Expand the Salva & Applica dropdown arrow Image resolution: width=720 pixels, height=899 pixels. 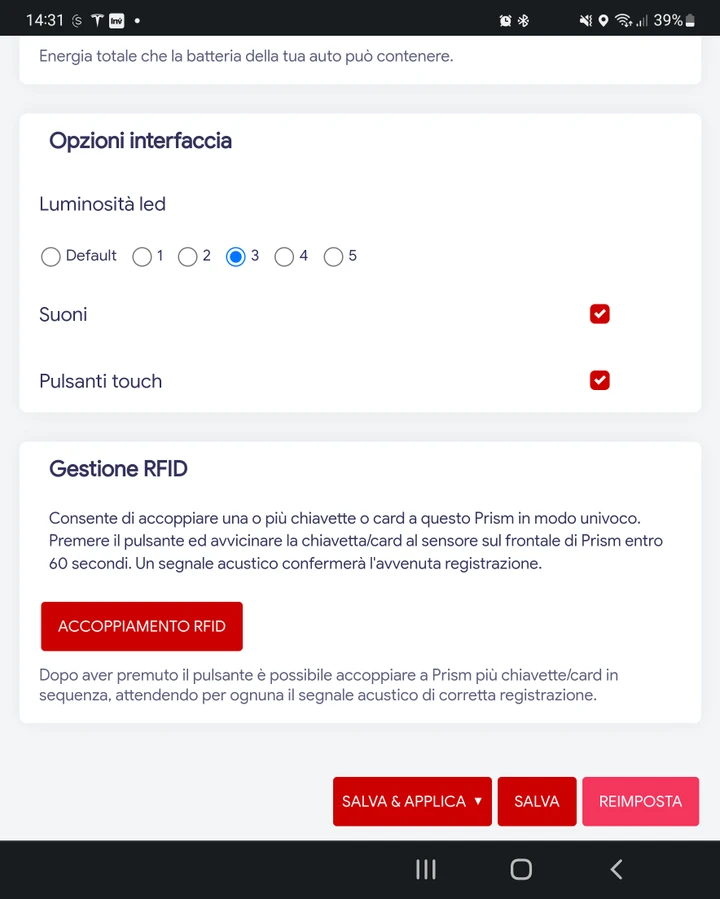[x=478, y=801]
